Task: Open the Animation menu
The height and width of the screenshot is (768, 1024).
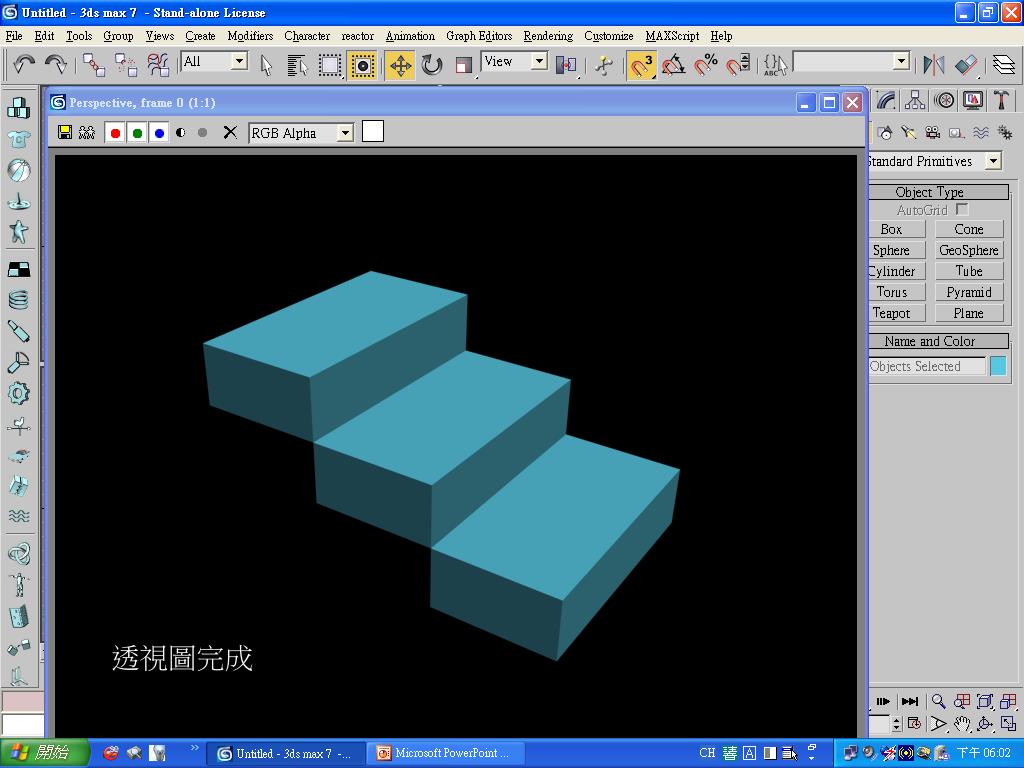Action: [410, 36]
